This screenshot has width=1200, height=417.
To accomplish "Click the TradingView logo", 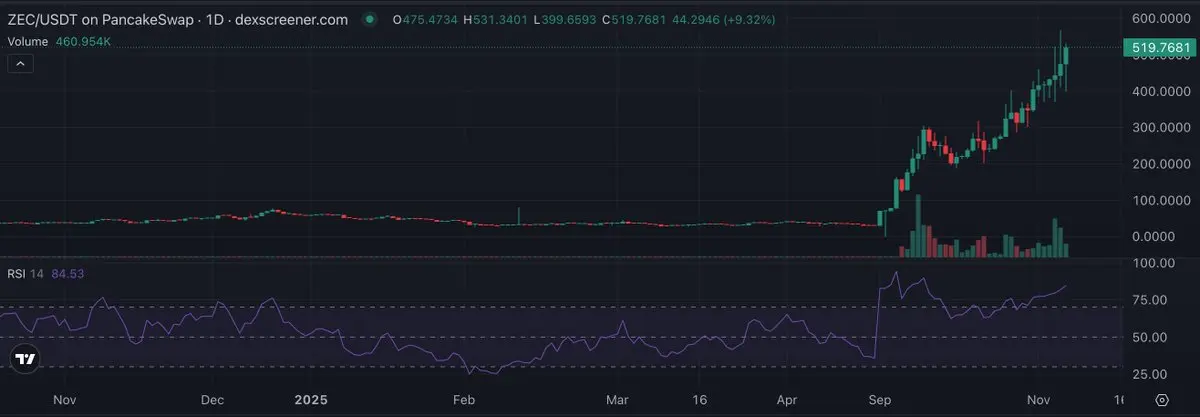I will click(x=26, y=358).
